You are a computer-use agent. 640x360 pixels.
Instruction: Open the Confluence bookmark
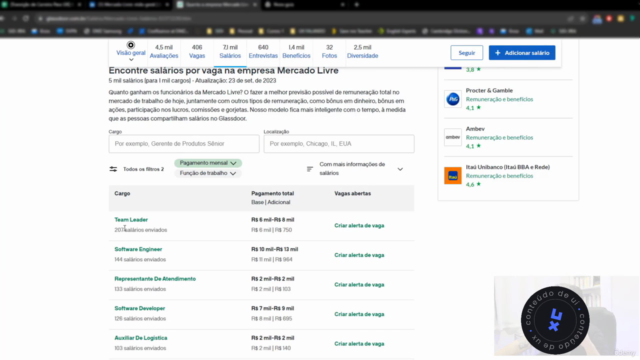click(x=164, y=31)
